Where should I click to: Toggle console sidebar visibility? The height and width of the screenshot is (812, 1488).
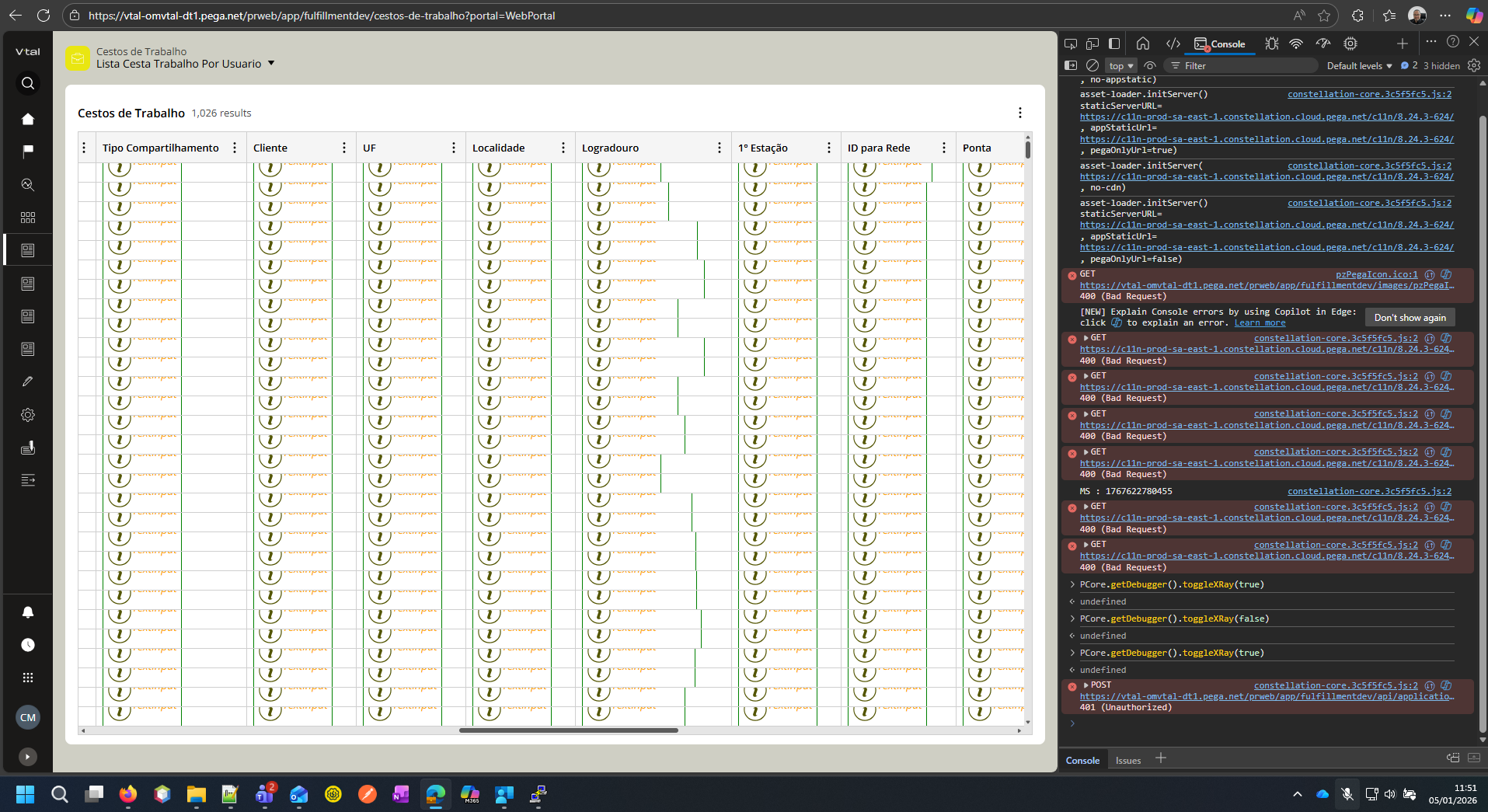click(1071, 66)
